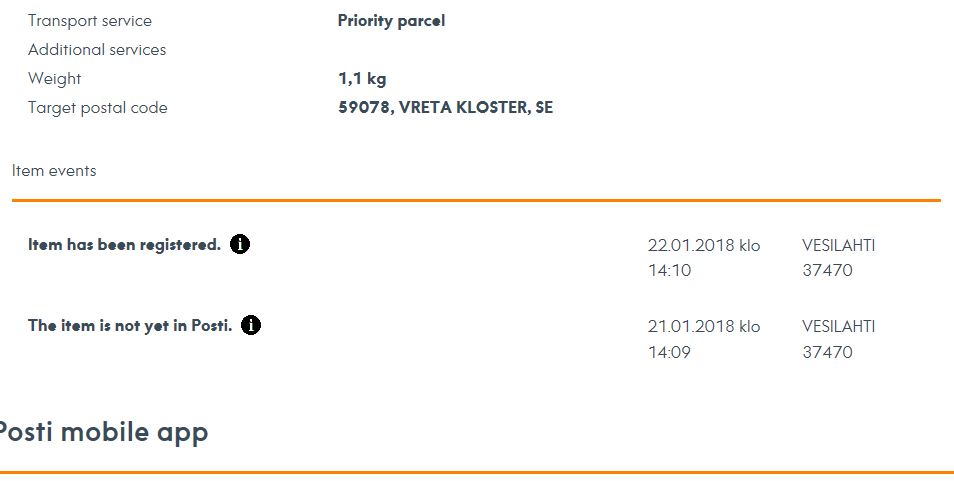Screen dimensions: 954x481
Task: Open info icon next to "not yet in Posti"
Action: tap(251, 325)
